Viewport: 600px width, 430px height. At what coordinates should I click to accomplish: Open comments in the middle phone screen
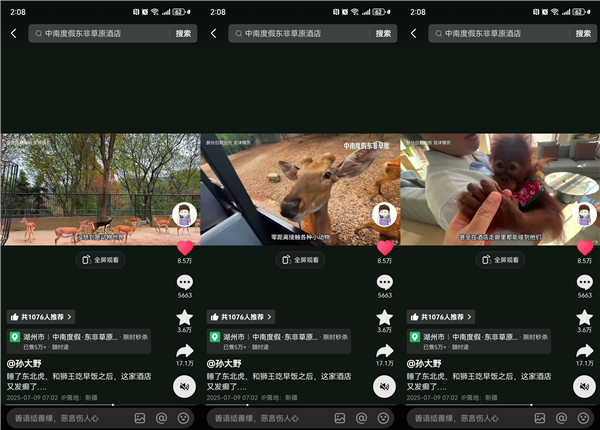coord(385,282)
